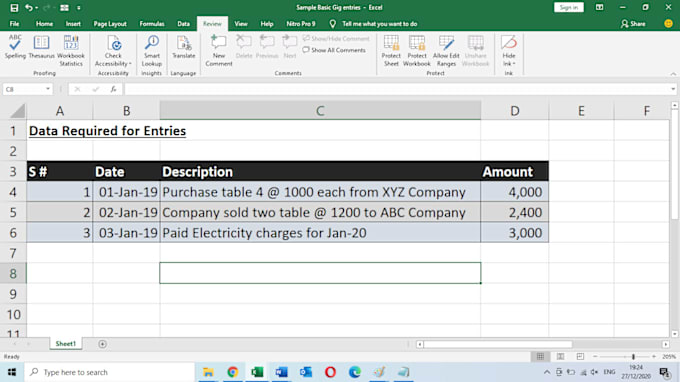The width and height of the screenshot is (680, 382).
Task: Switch to the Home tab
Action: click(x=44, y=24)
